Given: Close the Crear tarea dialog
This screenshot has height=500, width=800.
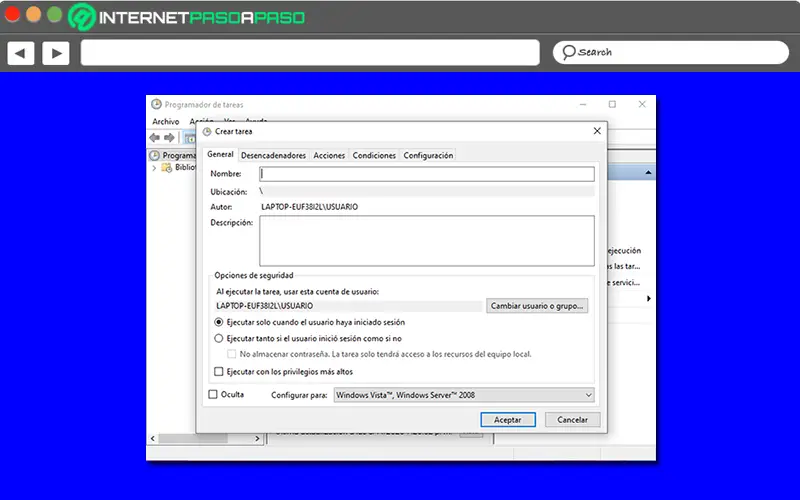Looking at the screenshot, I should point(597,131).
